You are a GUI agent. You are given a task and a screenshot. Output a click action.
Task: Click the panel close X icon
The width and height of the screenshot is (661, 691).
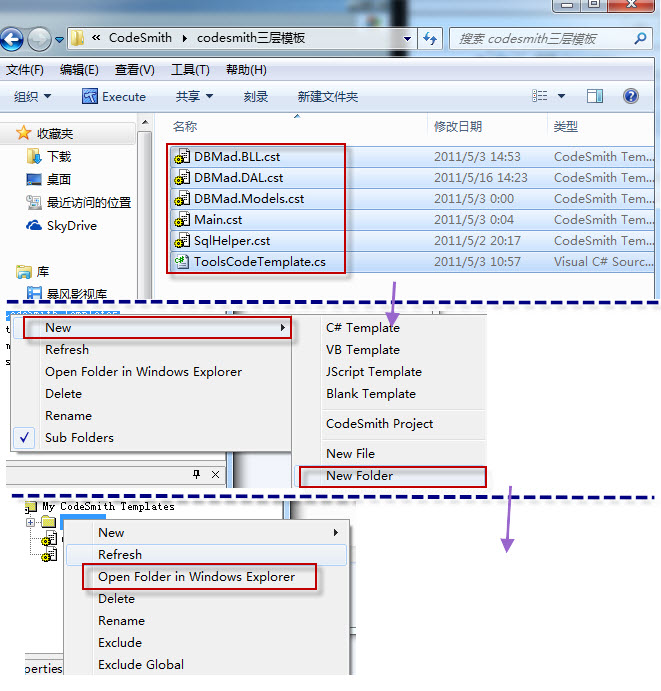[x=215, y=475]
